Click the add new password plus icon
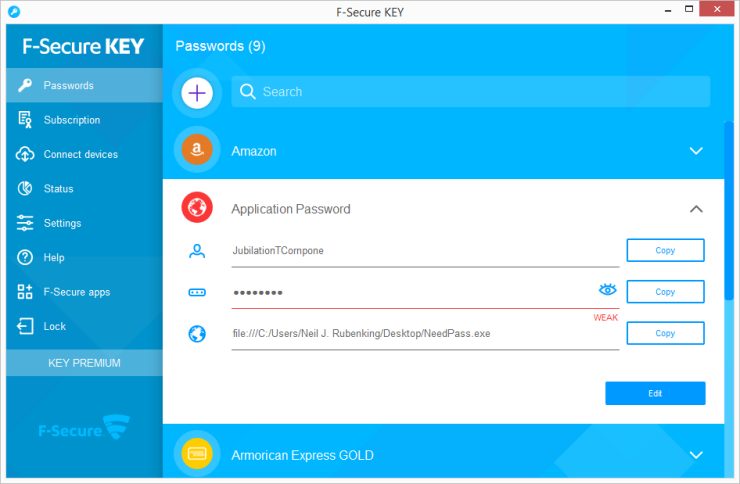Screen dimensions: 740x484 [197, 93]
